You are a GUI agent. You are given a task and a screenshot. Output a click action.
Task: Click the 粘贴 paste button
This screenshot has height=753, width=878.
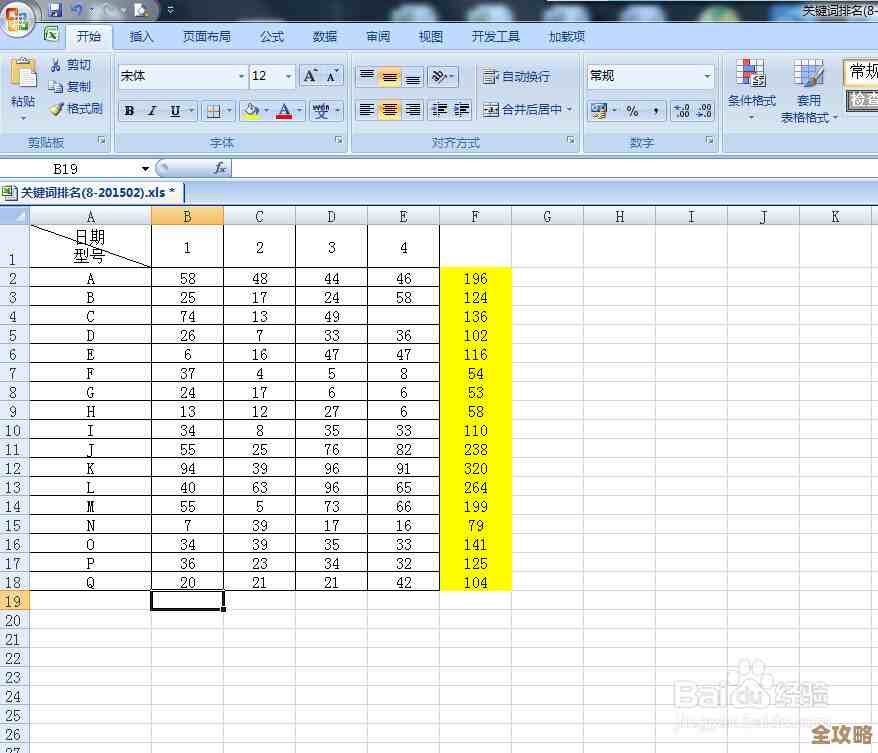coord(23,86)
